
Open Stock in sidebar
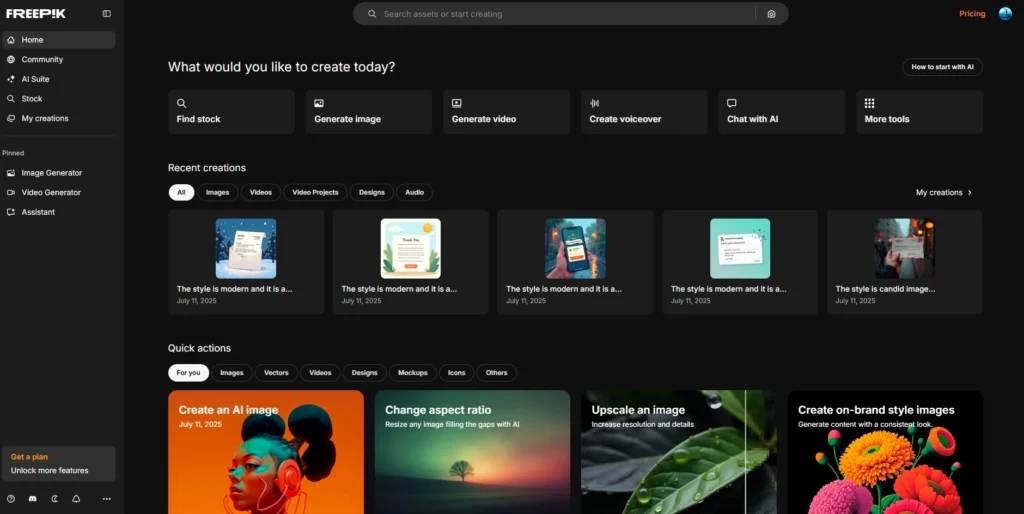(59, 99)
